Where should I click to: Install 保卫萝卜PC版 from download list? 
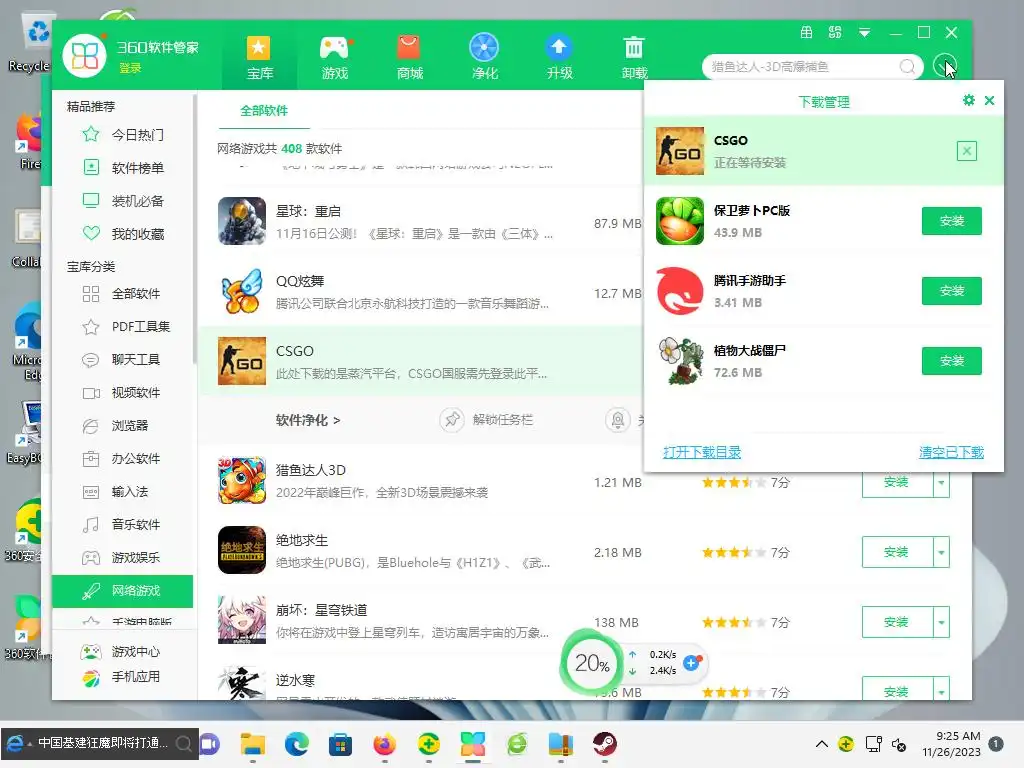(x=952, y=221)
